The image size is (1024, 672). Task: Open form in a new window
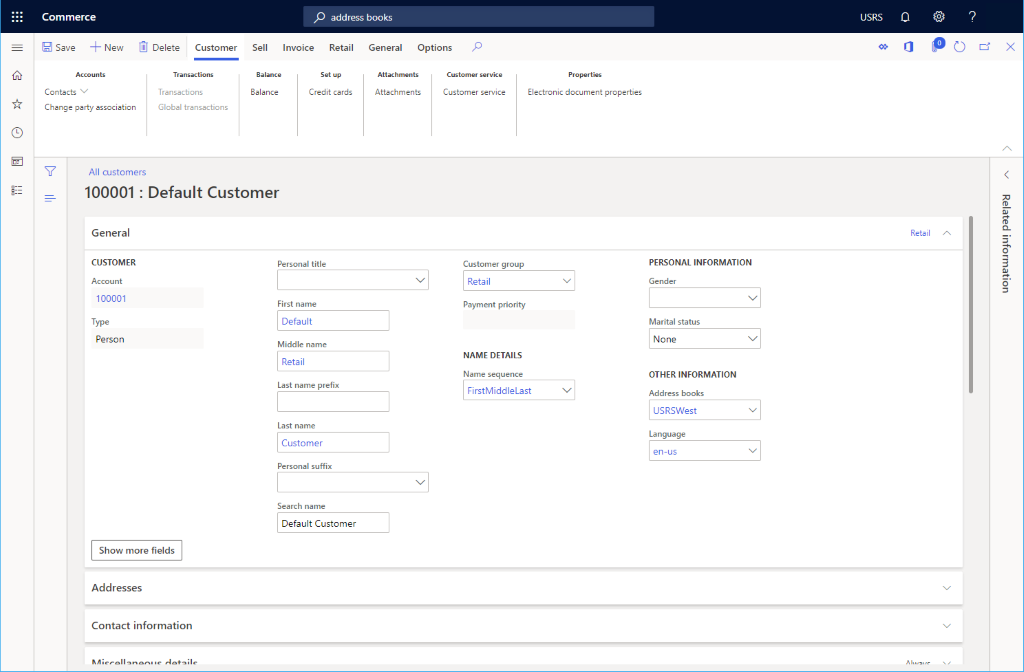(x=982, y=46)
